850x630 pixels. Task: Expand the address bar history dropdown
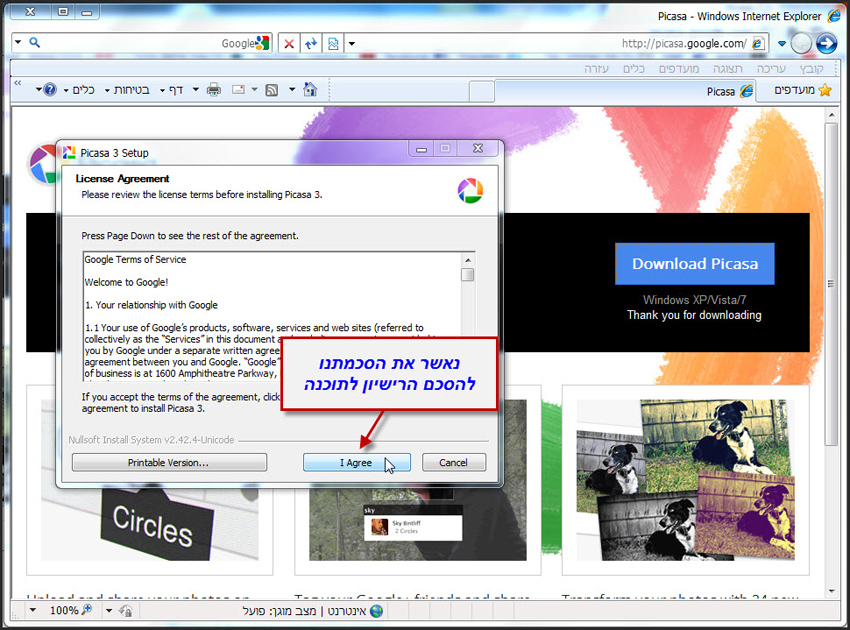click(352, 43)
